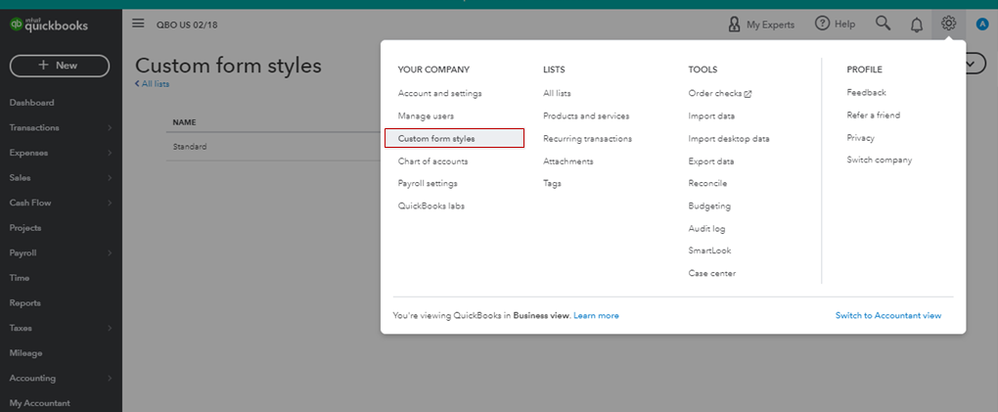Open the account avatar icon
This screenshot has height=412, width=998.
981,24
